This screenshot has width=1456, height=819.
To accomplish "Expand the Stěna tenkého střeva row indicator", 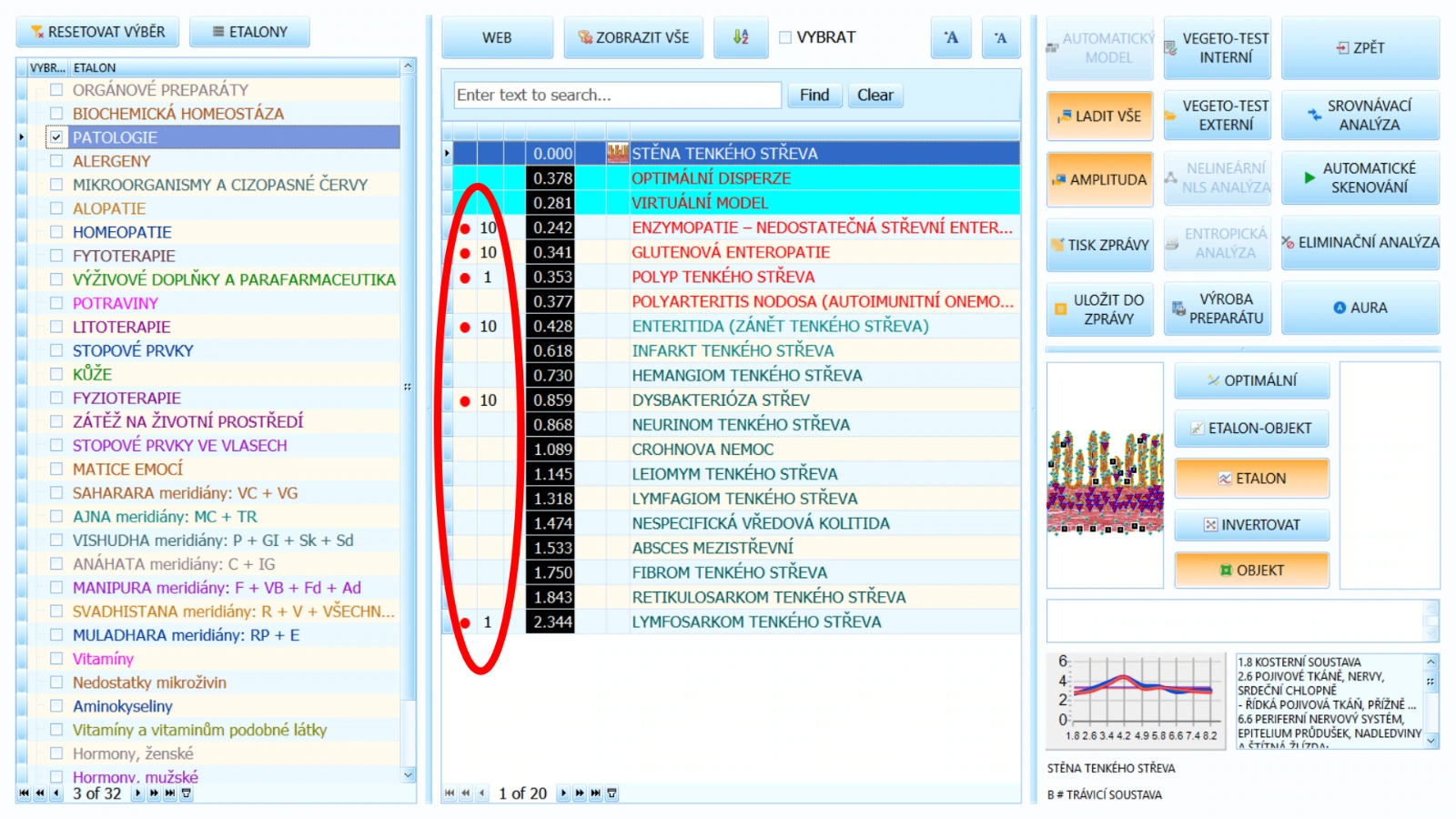I will [447, 153].
